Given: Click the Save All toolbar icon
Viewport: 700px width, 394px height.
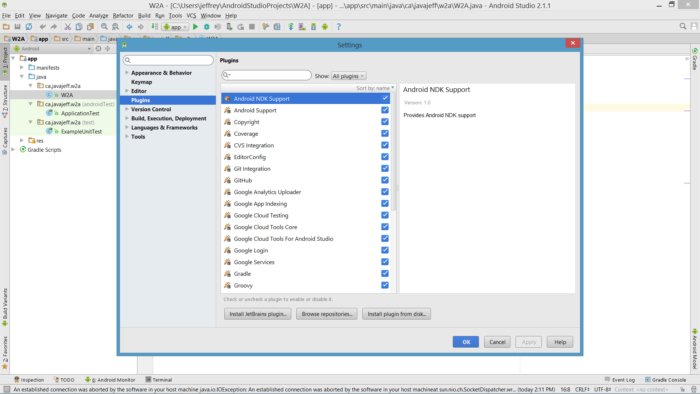Looking at the screenshot, I should click(x=17, y=27).
